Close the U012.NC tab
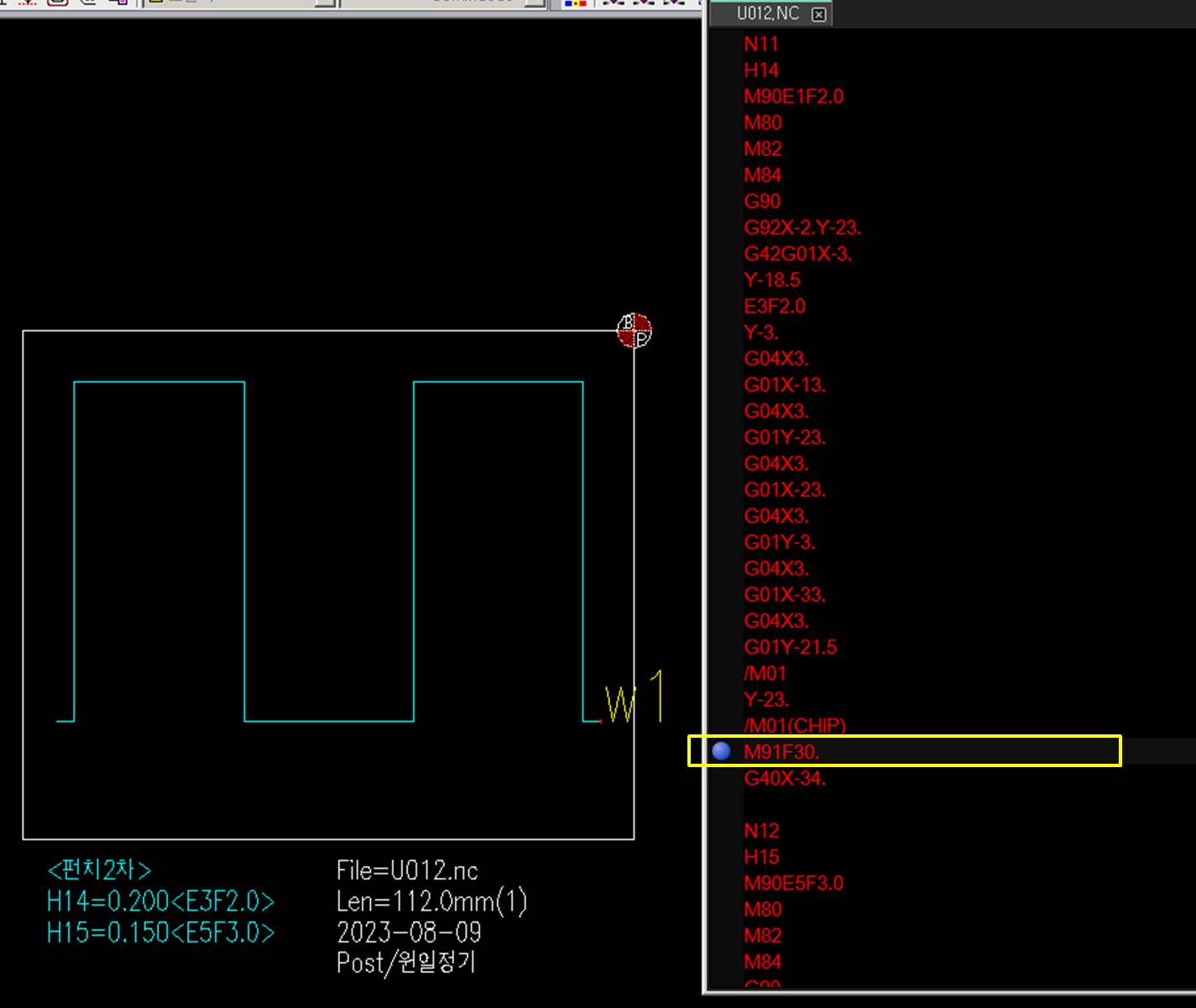Viewport: 1196px width, 1008px height. 819,14
